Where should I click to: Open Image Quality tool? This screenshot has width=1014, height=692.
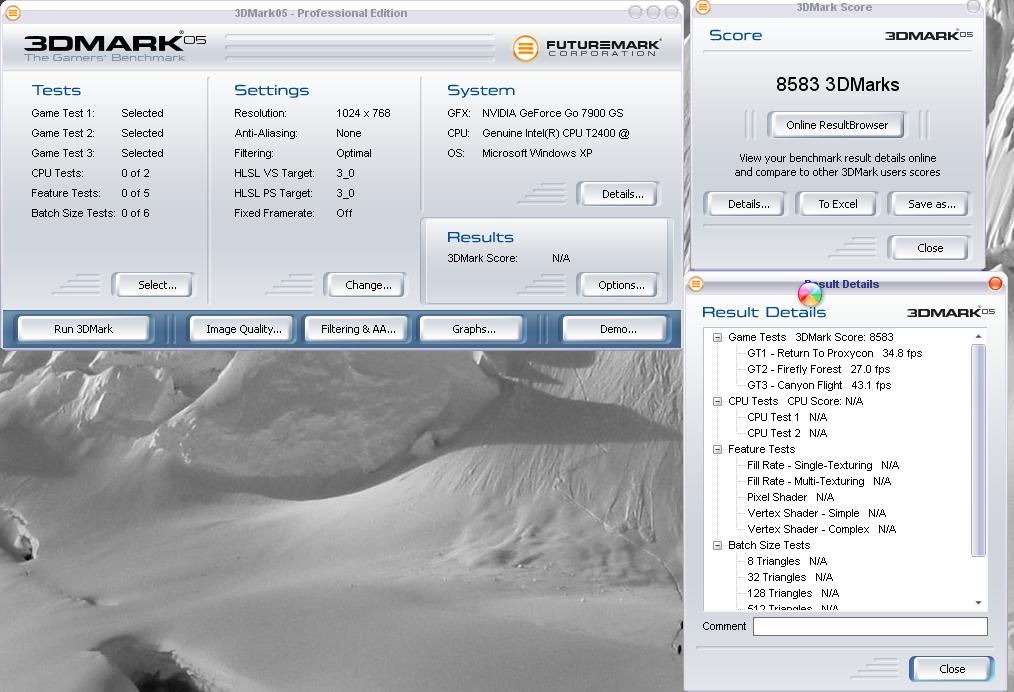(x=244, y=329)
